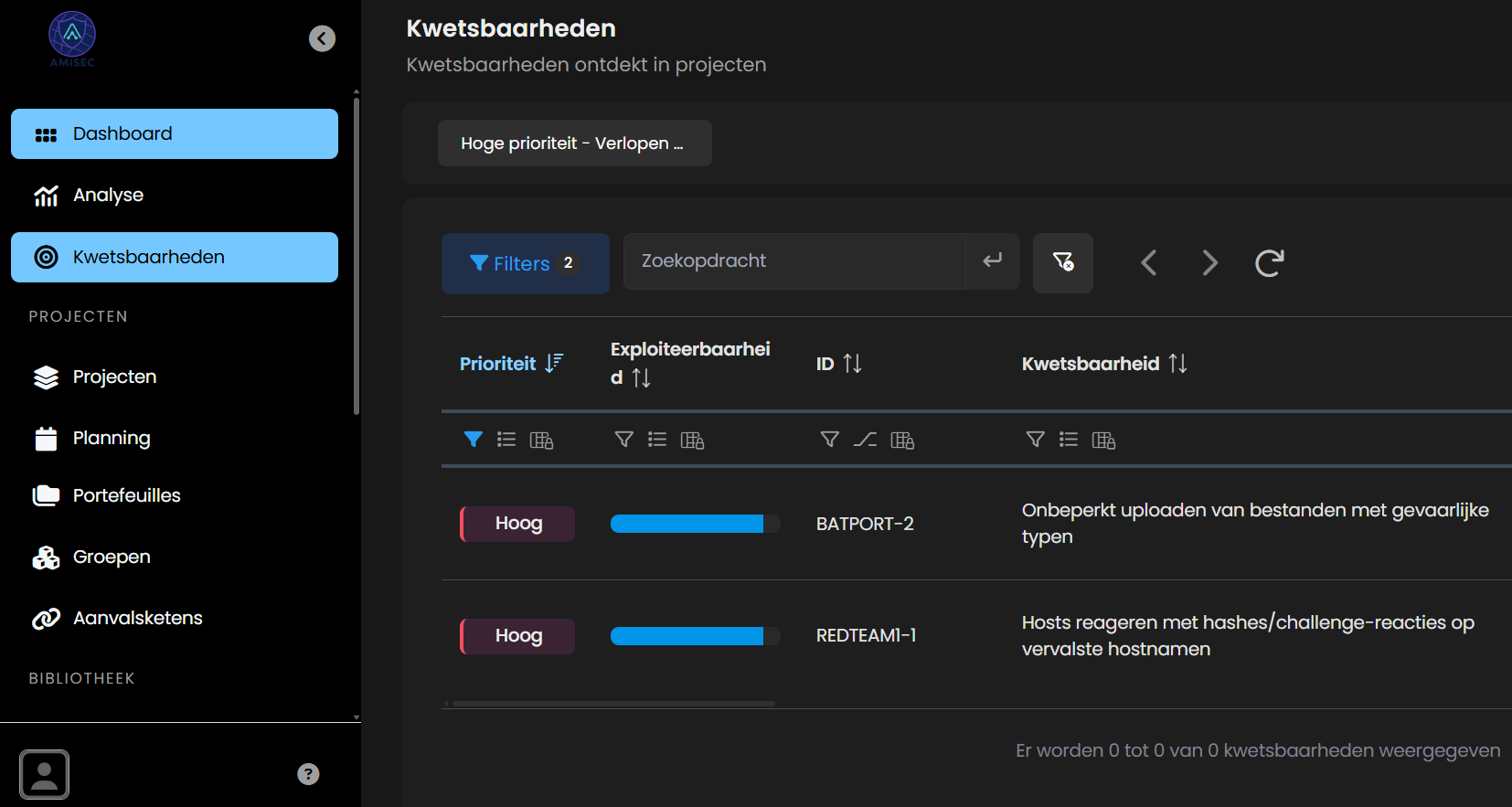
Task: Submit search with the enter arrow icon
Action: coord(993,261)
